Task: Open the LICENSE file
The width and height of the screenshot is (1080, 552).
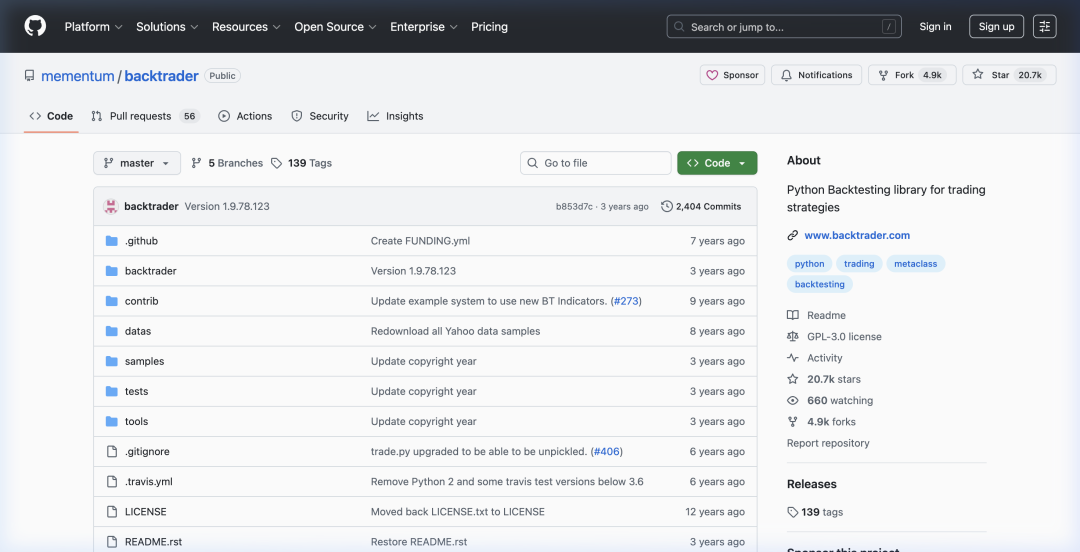Action: click(x=145, y=512)
